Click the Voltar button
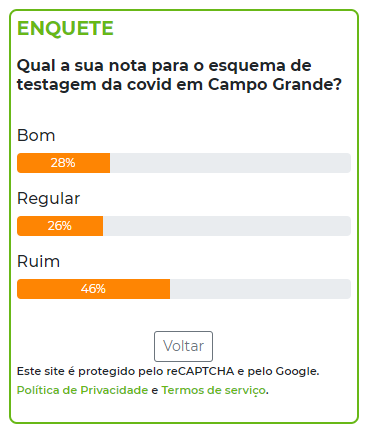 pos(183,346)
